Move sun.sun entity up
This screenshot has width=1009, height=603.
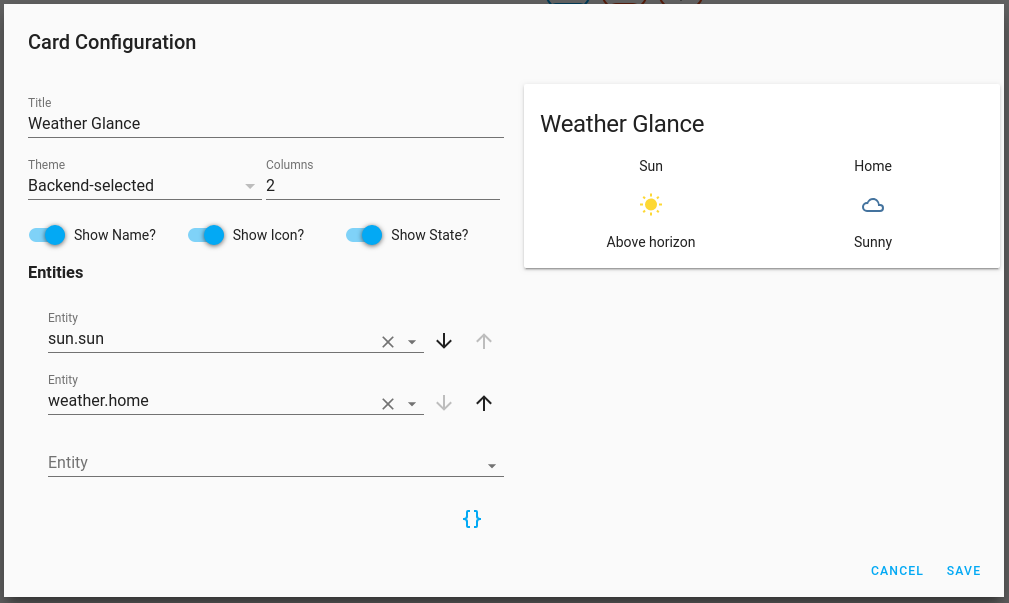[484, 341]
